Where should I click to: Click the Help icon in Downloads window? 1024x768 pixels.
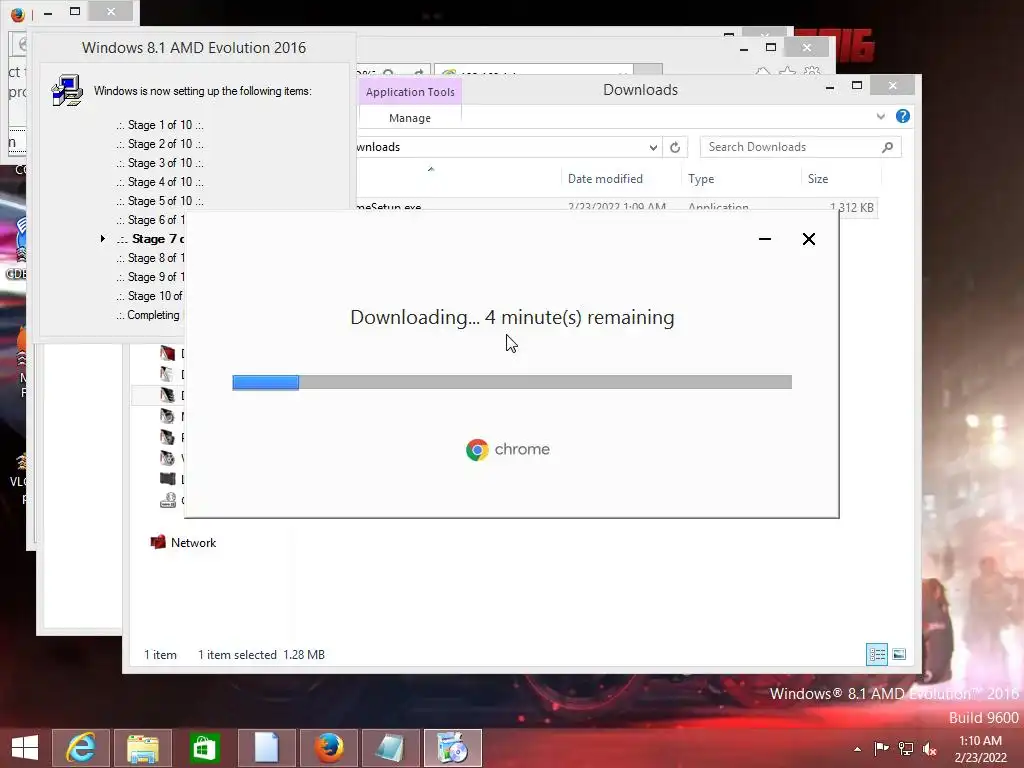[903, 116]
